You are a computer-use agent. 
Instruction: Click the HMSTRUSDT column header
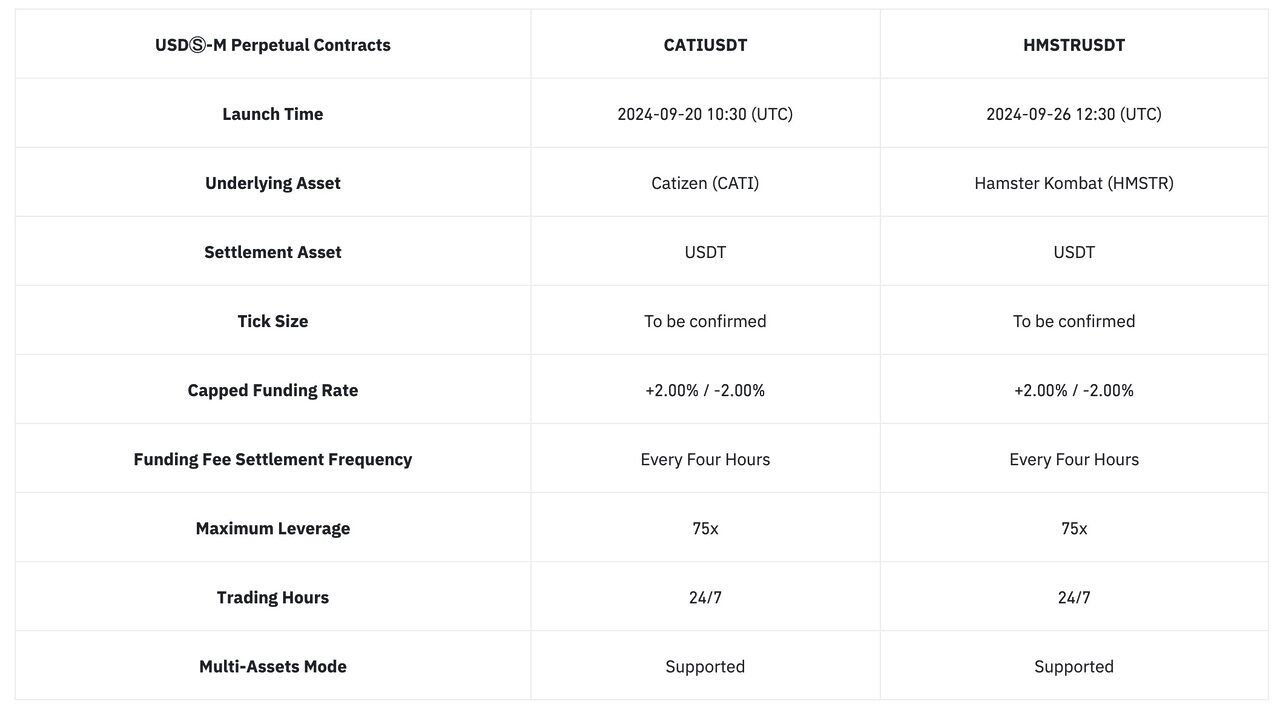coord(1074,45)
